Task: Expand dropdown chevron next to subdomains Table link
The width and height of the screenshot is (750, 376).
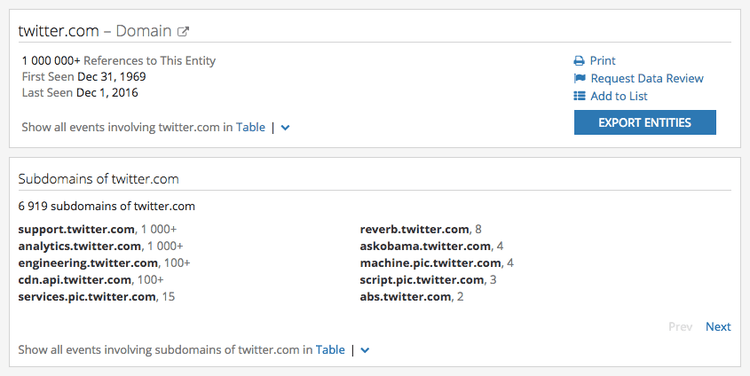Action: 365,350
